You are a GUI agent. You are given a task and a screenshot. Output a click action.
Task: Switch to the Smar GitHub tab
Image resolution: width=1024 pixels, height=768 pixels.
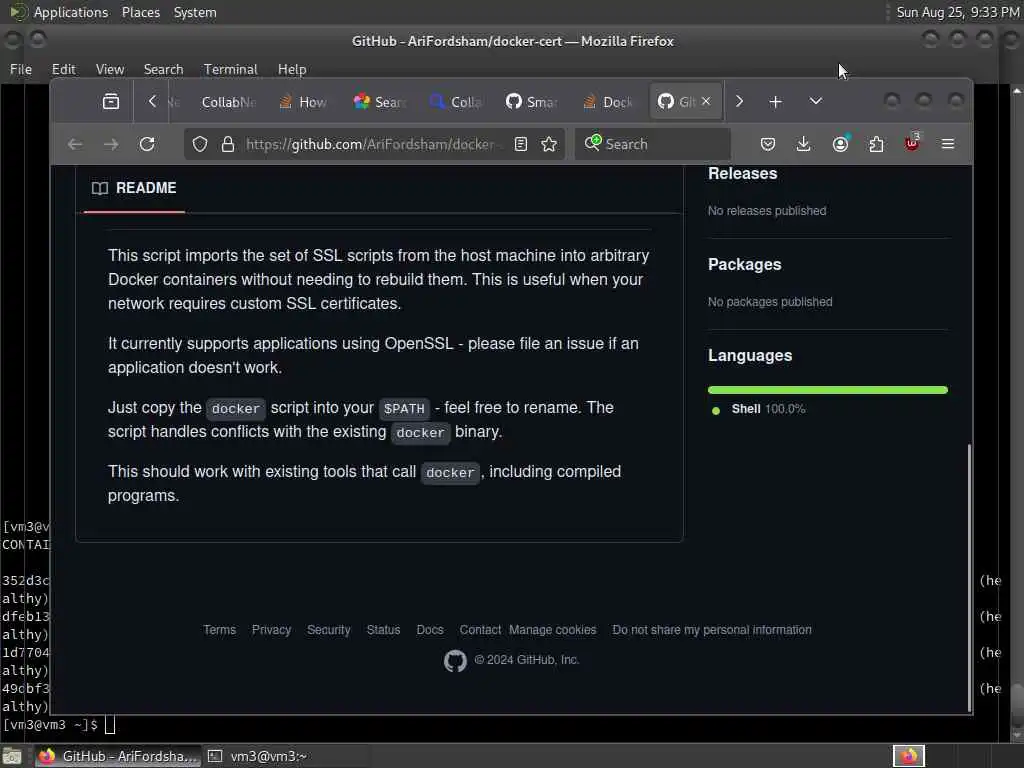[532, 102]
